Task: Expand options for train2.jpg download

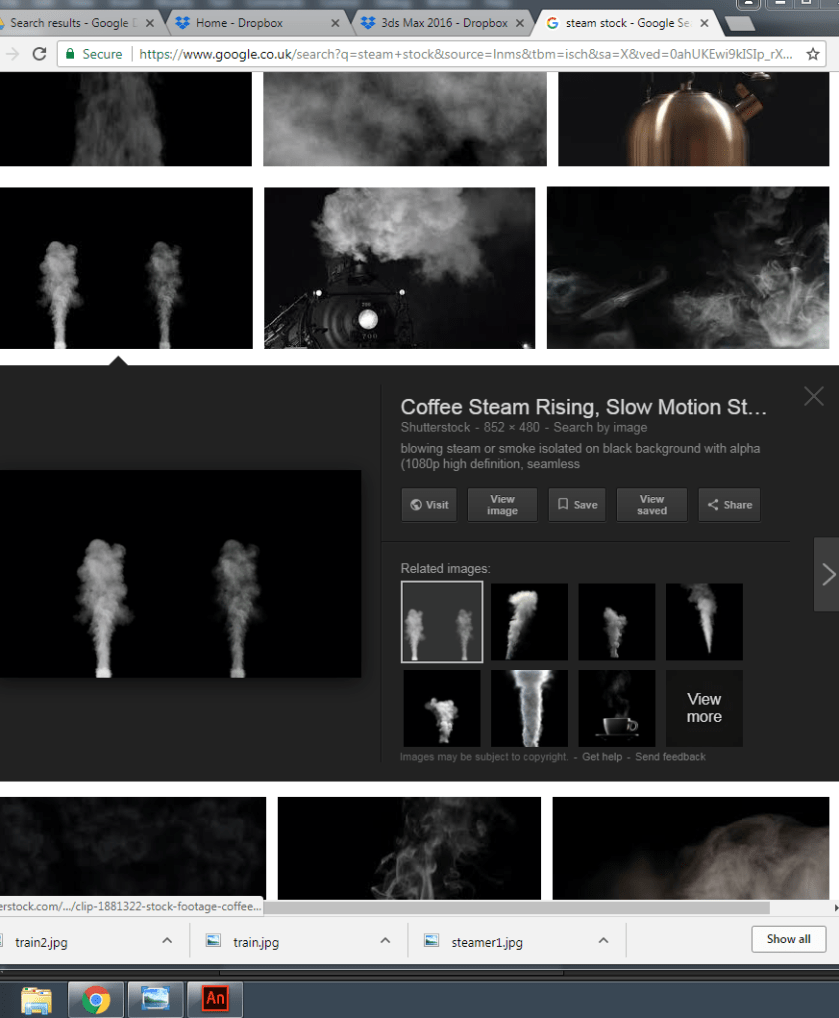Action: coord(167,941)
